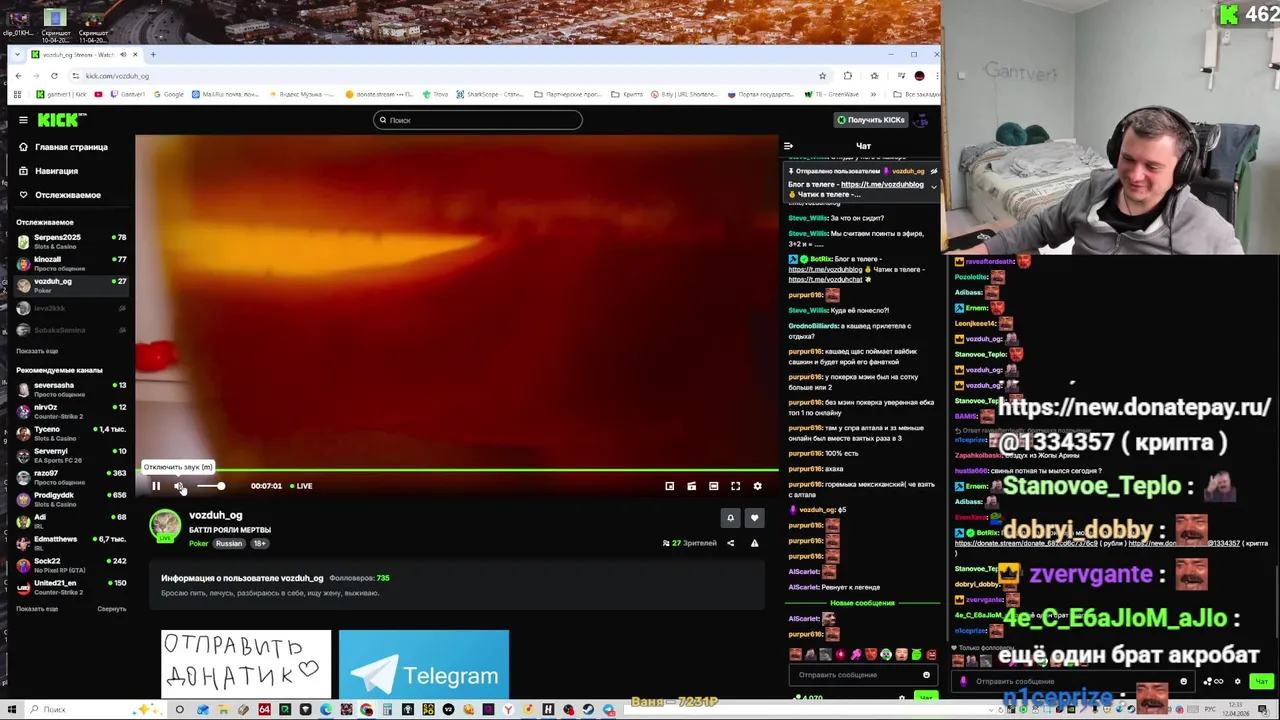This screenshot has height=720, width=1280.
Task: Adjust the player volume slider
Action: click(209, 486)
